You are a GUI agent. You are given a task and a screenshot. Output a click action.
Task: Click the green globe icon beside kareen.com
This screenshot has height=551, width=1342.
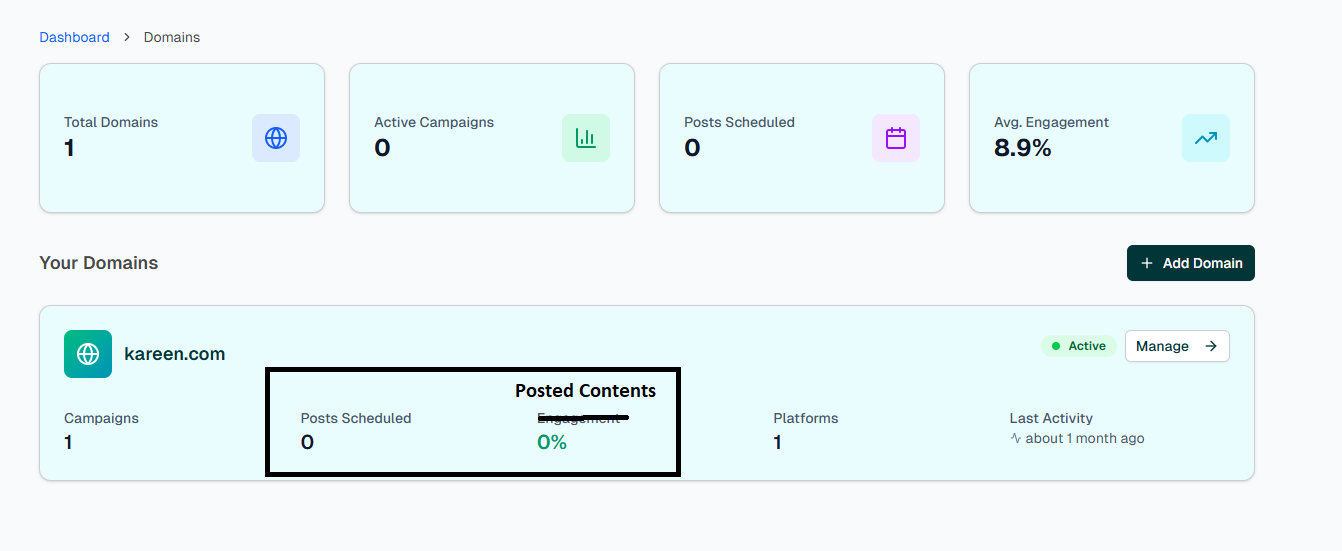point(88,354)
